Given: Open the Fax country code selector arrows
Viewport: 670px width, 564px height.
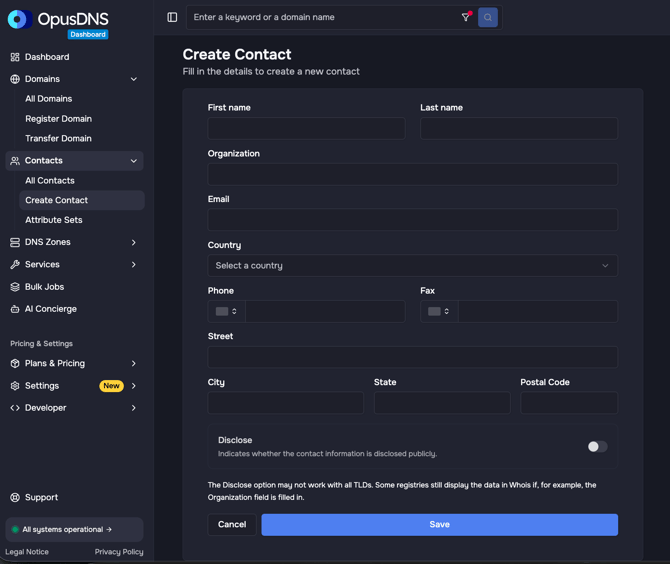Looking at the screenshot, I should click(x=447, y=311).
